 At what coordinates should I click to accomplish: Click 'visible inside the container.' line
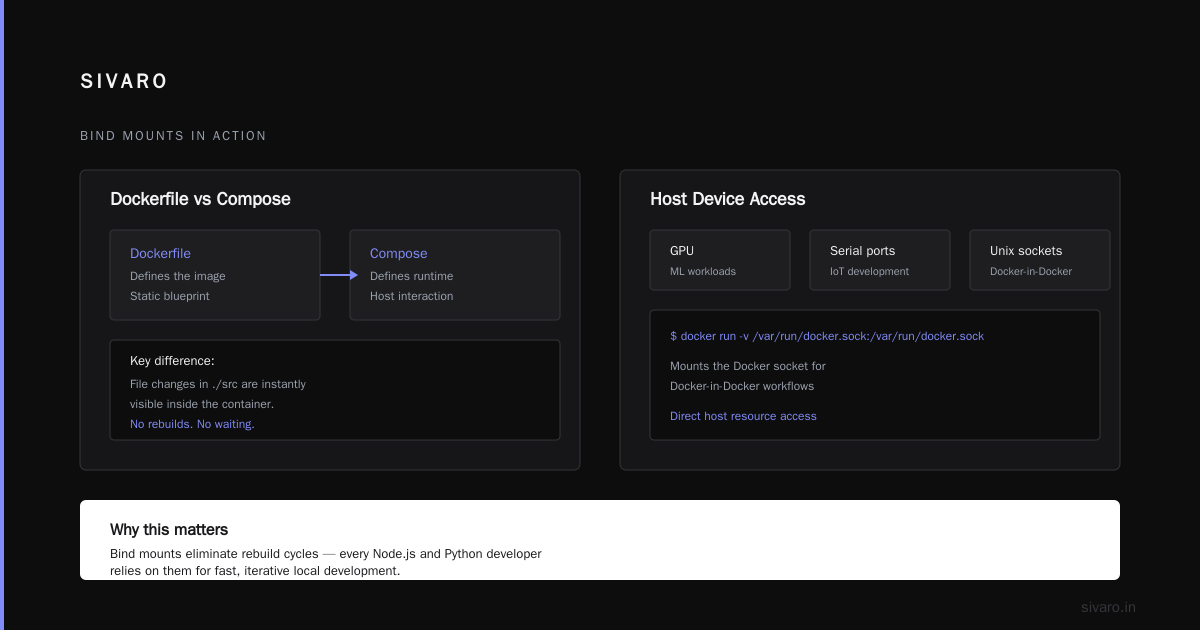pos(202,404)
